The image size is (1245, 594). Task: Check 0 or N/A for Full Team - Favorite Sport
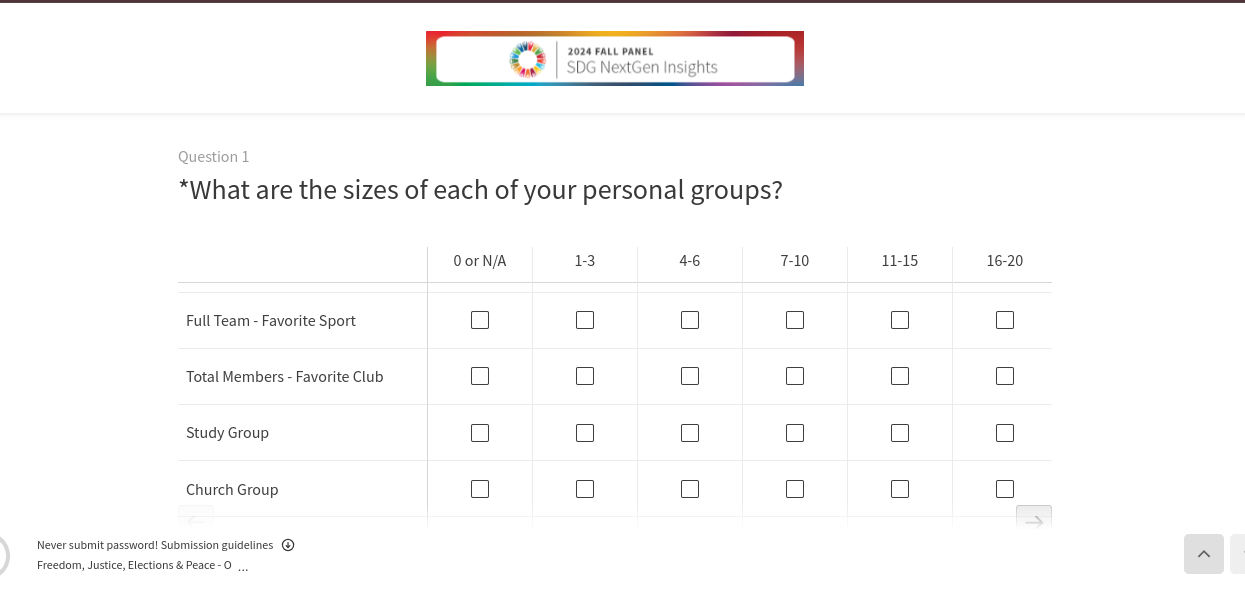[x=480, y=320]
